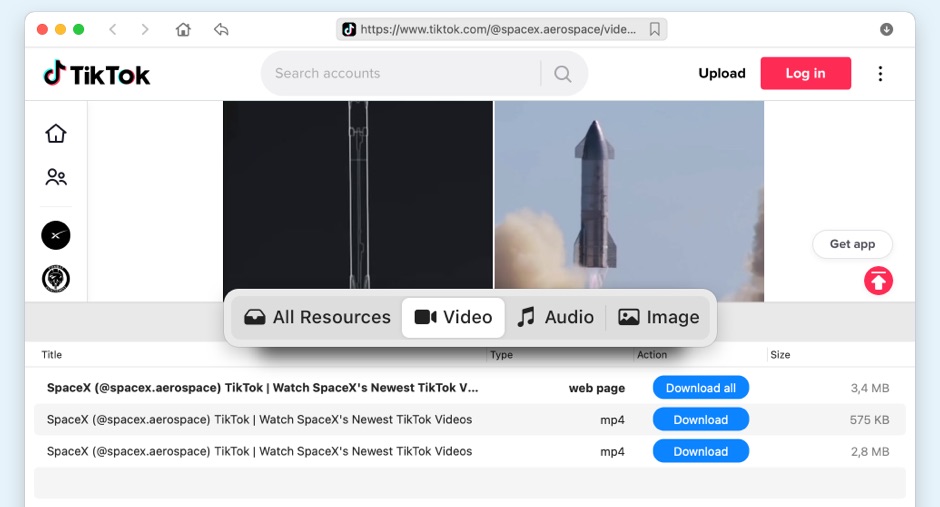Viewport: 940px width, 507px height.
Task: Click the 'web page' type cell
Action: (x=596, y=388)
